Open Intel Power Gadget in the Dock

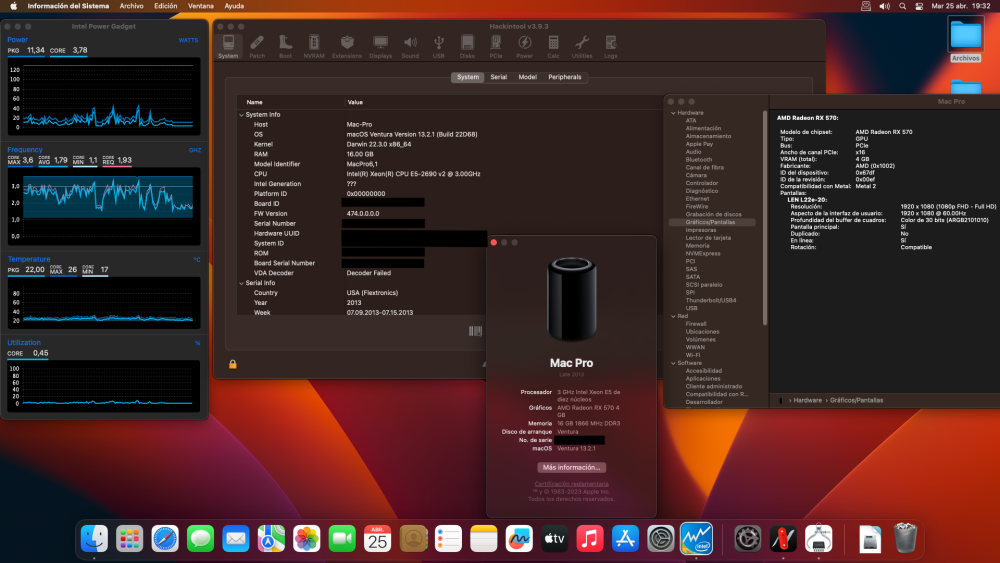click(696, 539)
